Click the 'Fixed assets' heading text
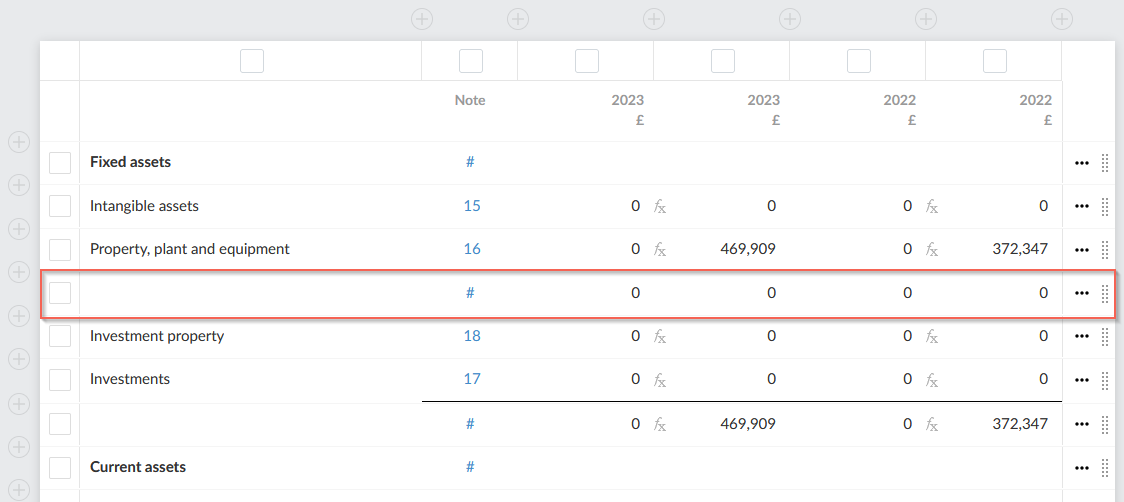Screen dimensions: 1124x502 pos(130,162)
